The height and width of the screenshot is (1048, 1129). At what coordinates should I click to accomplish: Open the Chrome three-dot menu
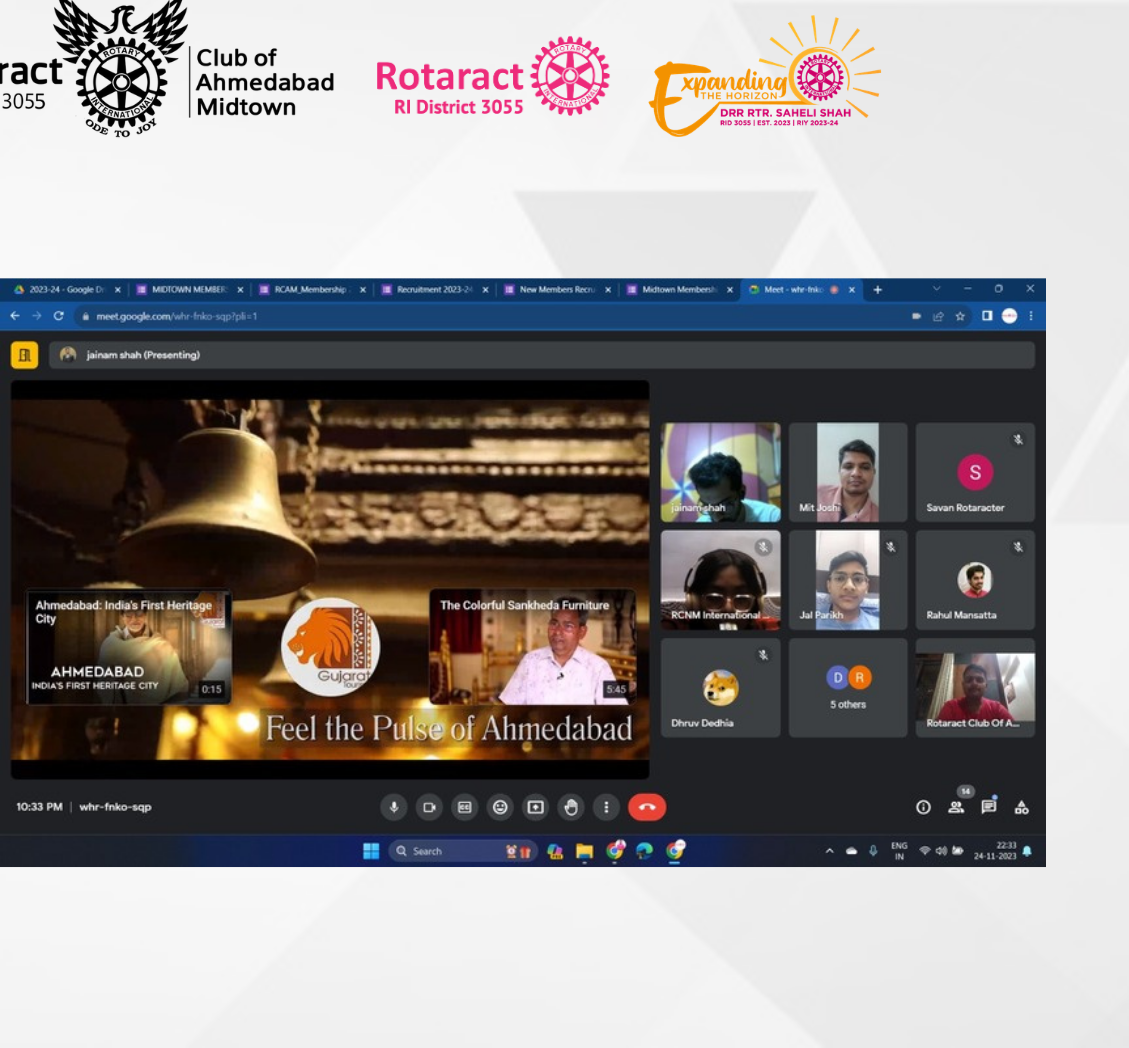[x=1031, y=316]
